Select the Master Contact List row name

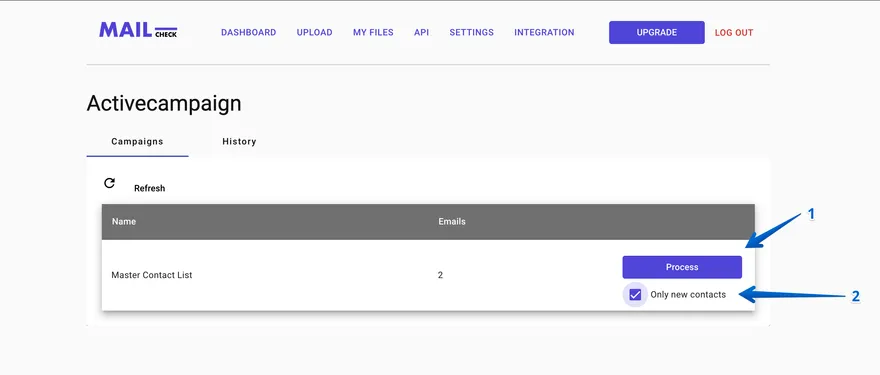152,275
